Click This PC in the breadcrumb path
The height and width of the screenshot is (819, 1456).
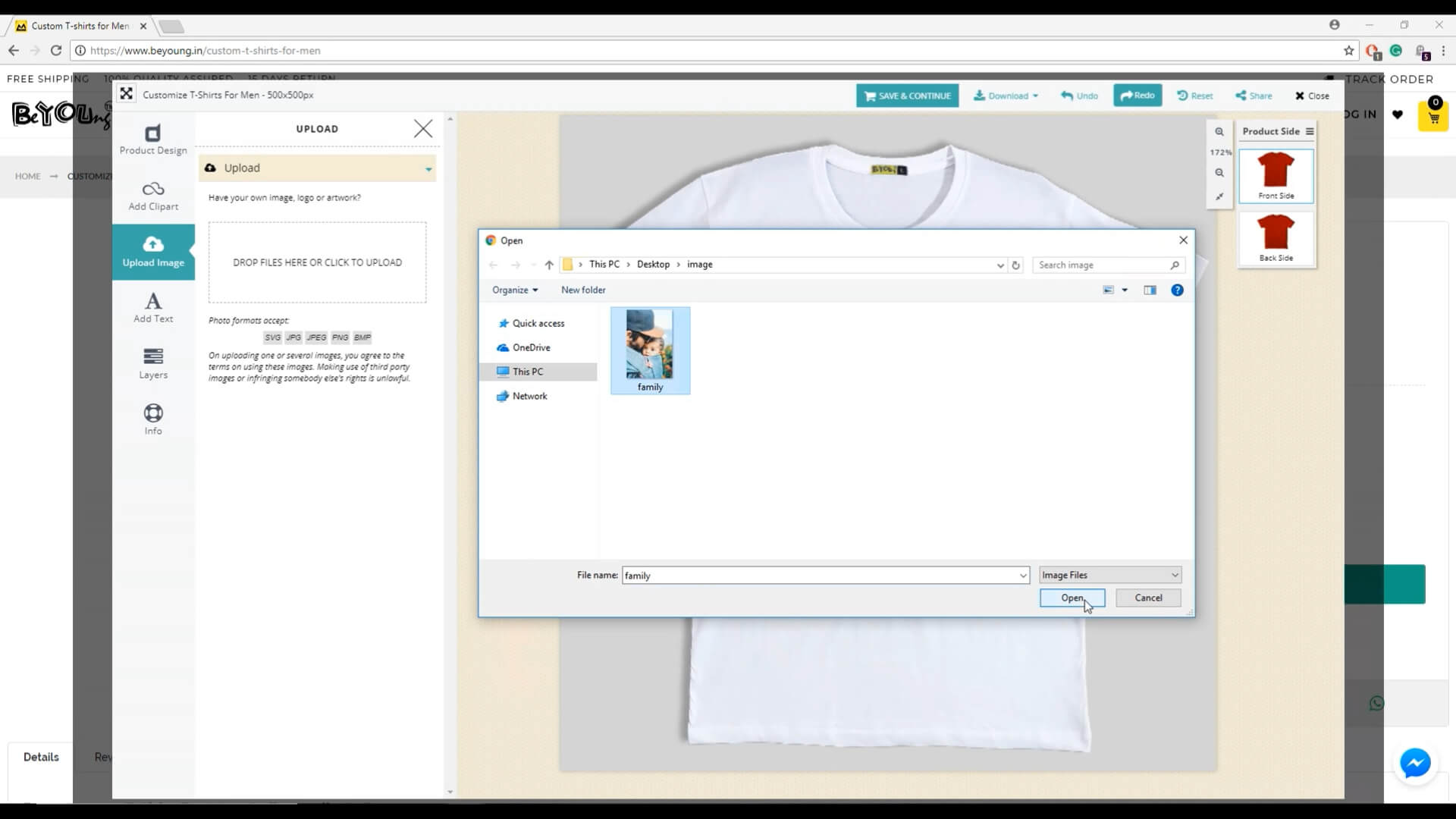604,264
